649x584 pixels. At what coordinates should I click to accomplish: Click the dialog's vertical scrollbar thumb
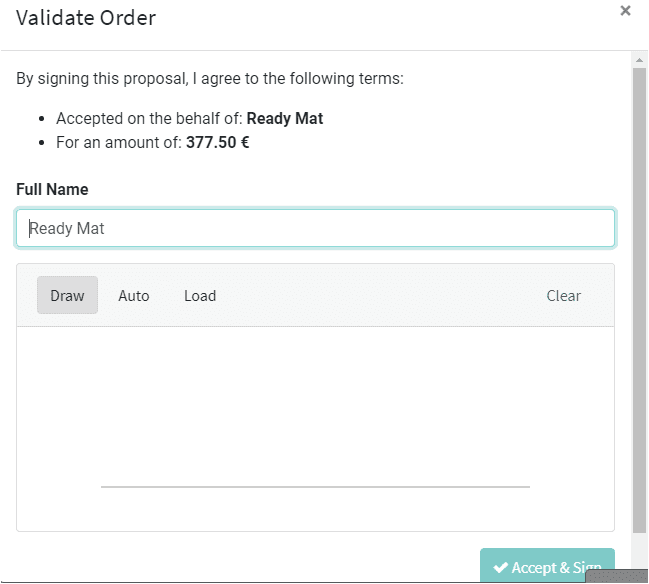[639, 300]
